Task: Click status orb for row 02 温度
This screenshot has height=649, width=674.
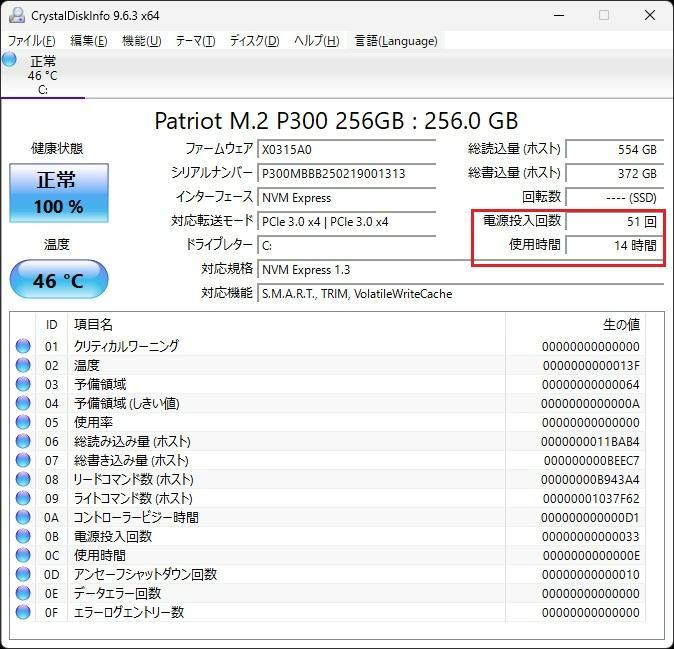Action: 23,365
